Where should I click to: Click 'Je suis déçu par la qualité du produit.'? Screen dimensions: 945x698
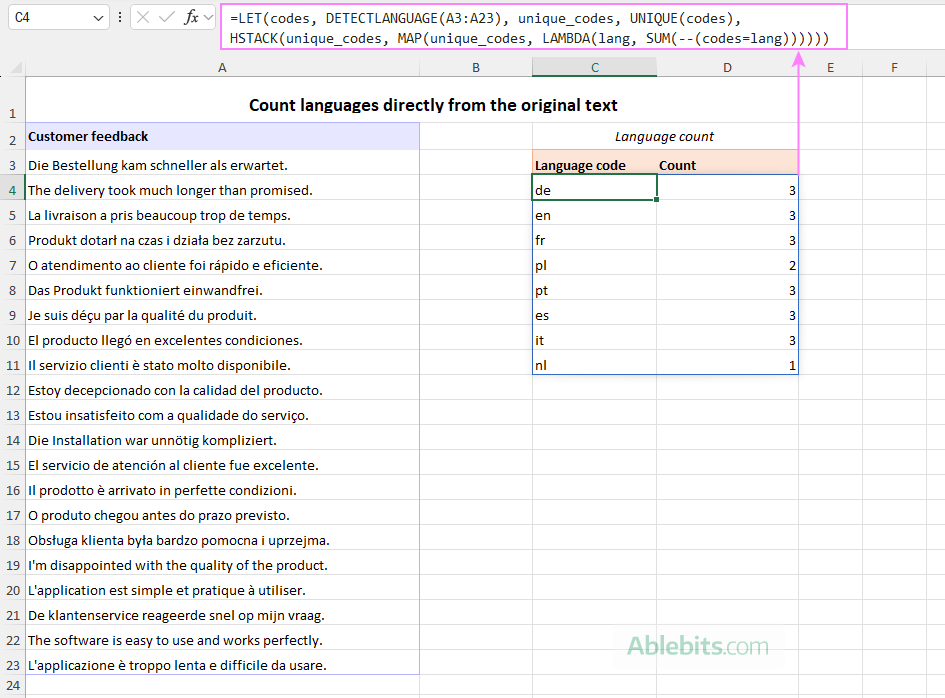pos(142,315)
